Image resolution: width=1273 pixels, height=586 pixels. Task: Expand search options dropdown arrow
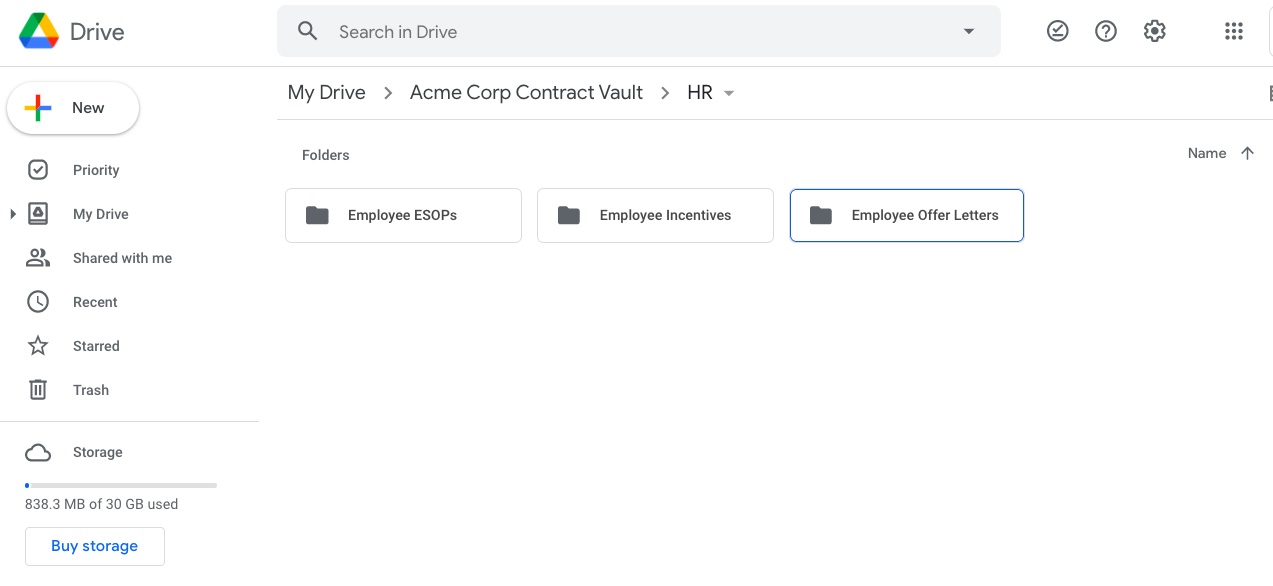coord(968,31)
